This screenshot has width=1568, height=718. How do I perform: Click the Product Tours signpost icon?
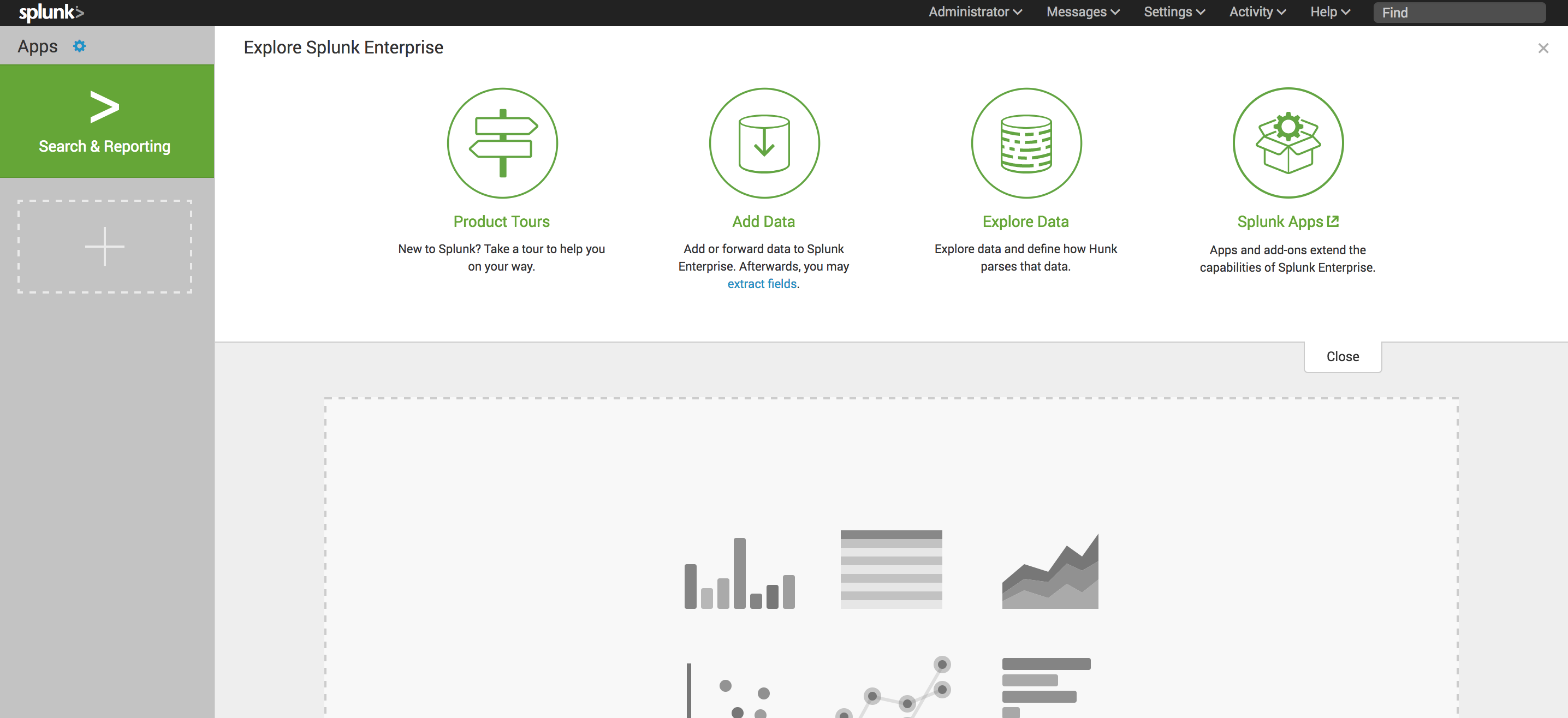[502, 143]
